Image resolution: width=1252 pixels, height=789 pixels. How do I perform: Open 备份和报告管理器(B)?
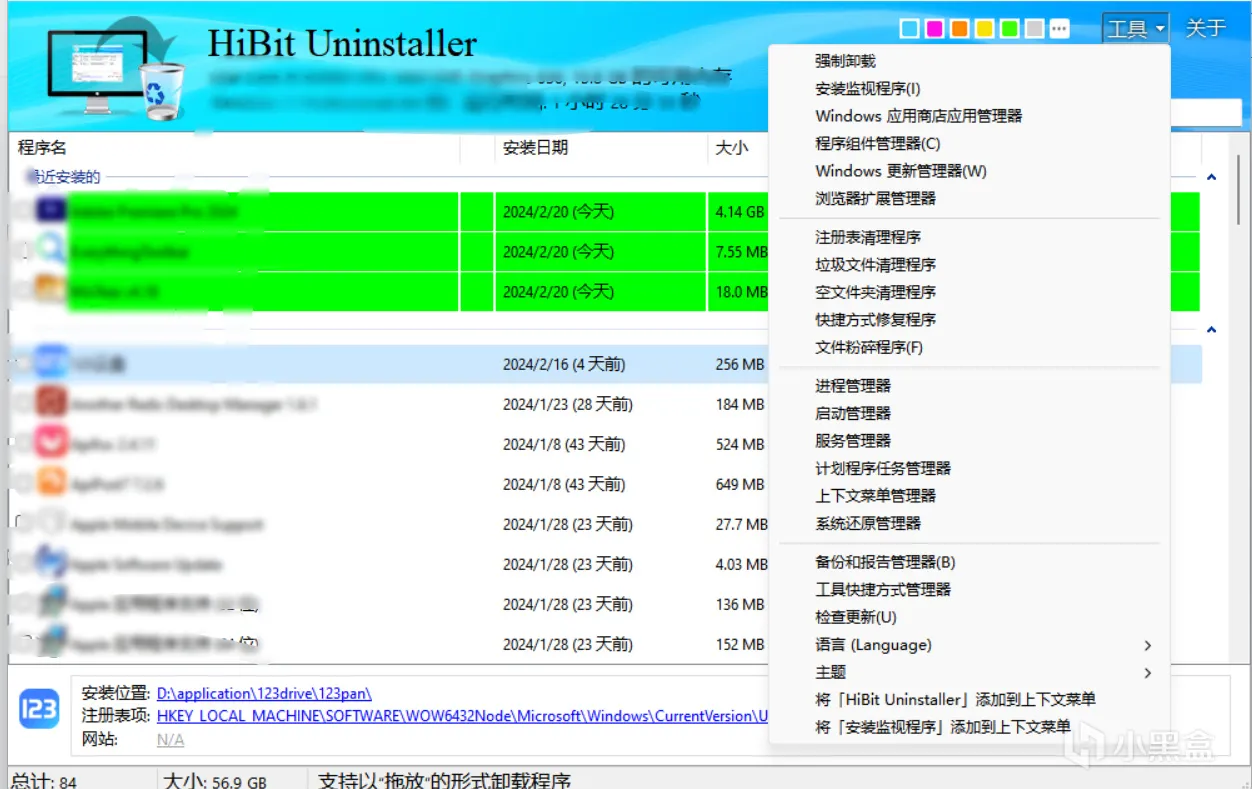click(885, 562)
